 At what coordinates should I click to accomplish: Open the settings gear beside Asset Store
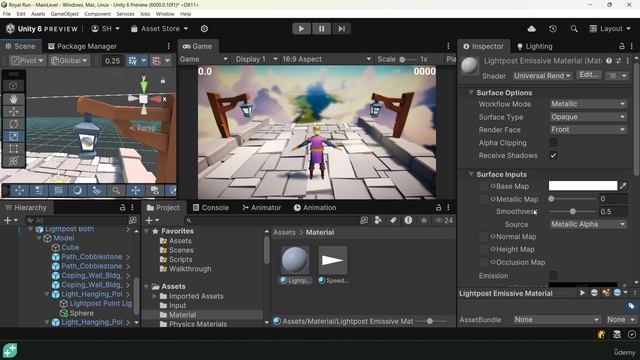(204, 29)
